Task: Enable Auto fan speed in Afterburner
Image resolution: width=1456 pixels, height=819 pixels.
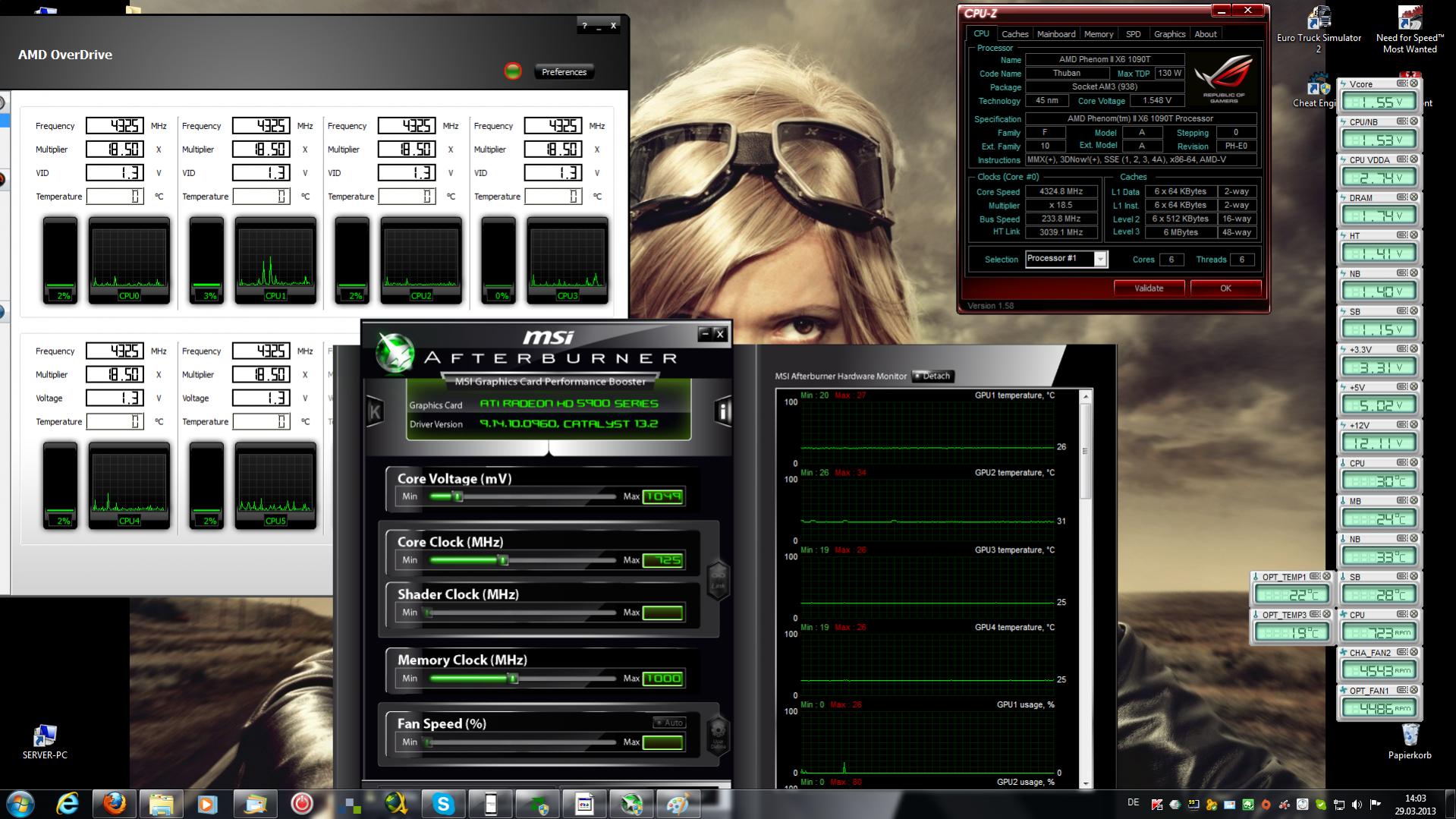Action: pos(669,723)
